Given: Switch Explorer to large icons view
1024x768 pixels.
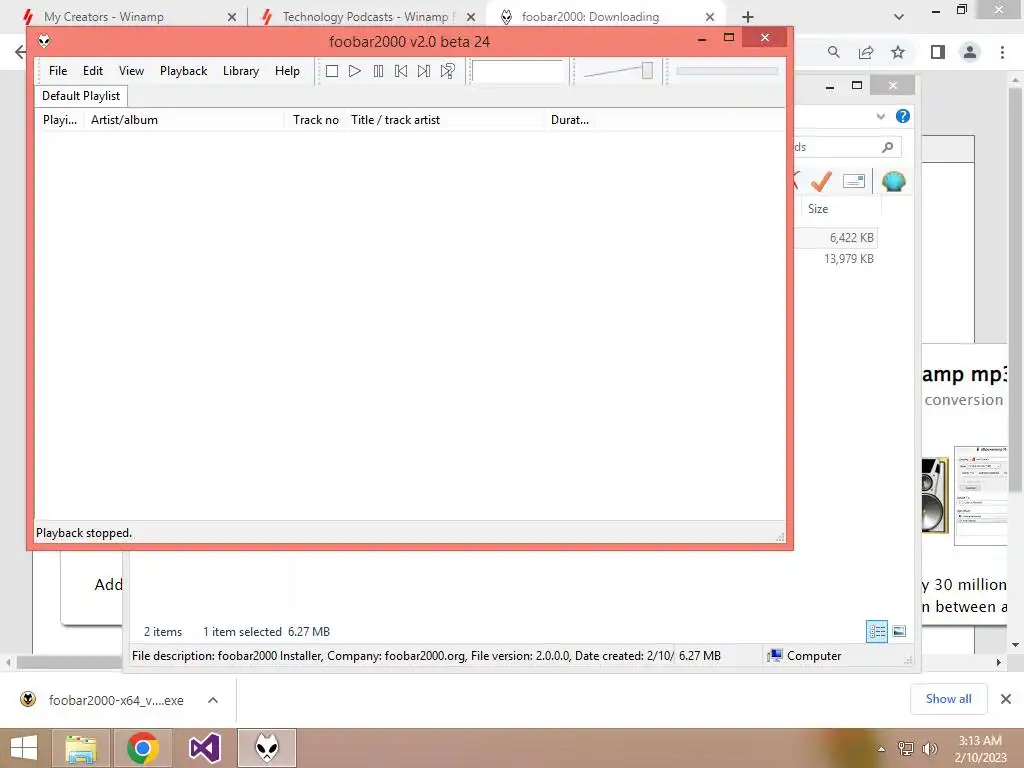Looking at the screenshot, I should click(x=899, y=632).
